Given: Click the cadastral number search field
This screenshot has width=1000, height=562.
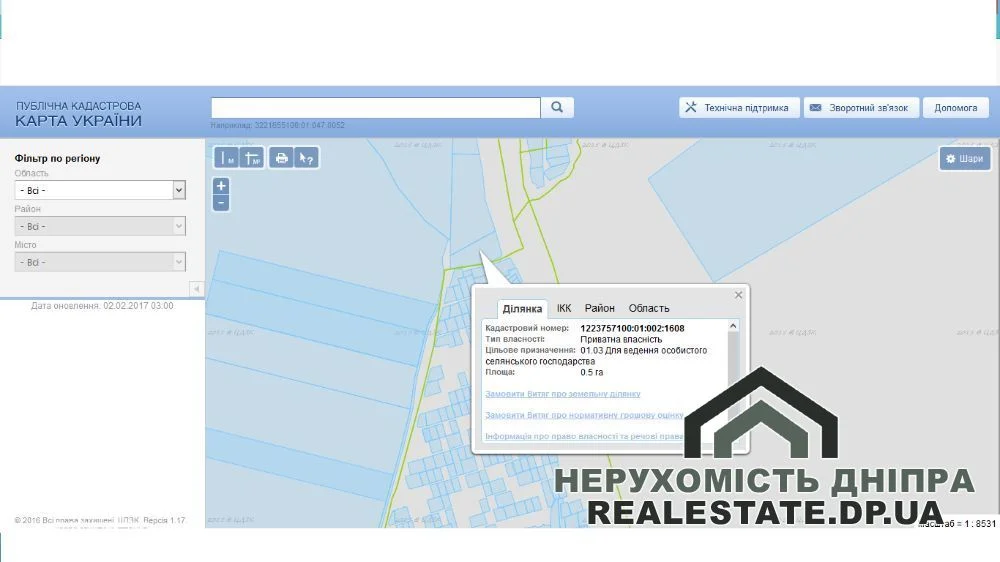Looking at the screenshot, I should point(376,107).
